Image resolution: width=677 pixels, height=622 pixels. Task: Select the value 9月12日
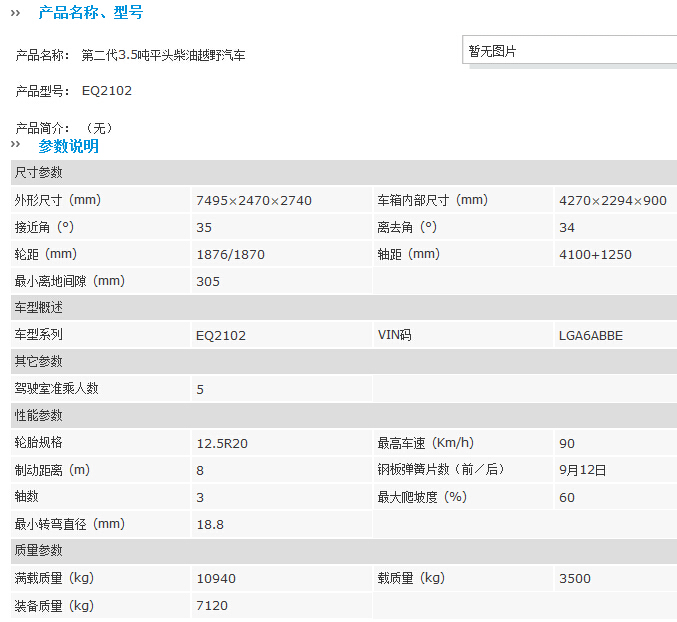(582, 470)
